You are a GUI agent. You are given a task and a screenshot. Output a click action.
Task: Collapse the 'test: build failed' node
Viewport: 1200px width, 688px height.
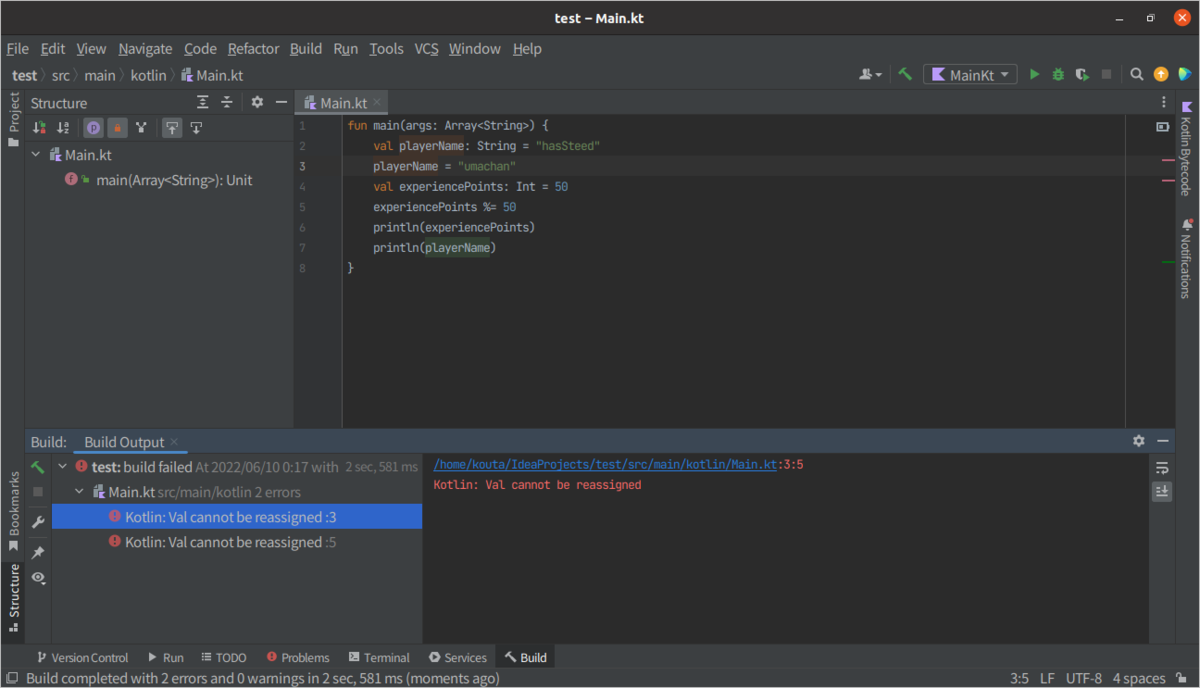point(63,467)
